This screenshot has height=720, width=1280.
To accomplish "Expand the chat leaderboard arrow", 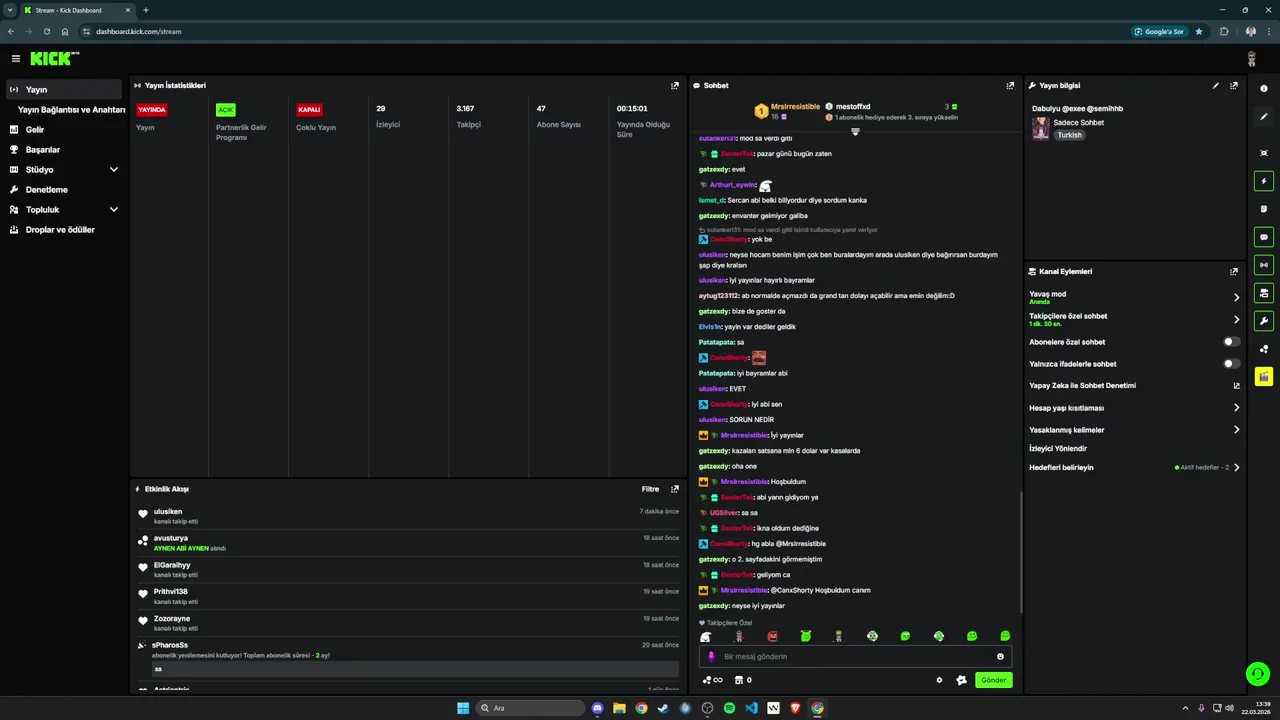I will coord(855,132).
